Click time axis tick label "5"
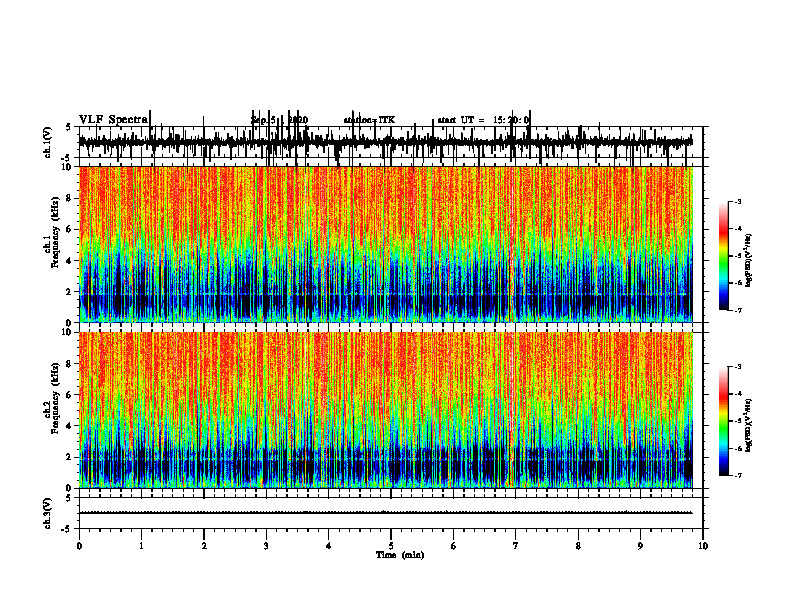This screenshot has height=612, width=792. click(391, 546)
